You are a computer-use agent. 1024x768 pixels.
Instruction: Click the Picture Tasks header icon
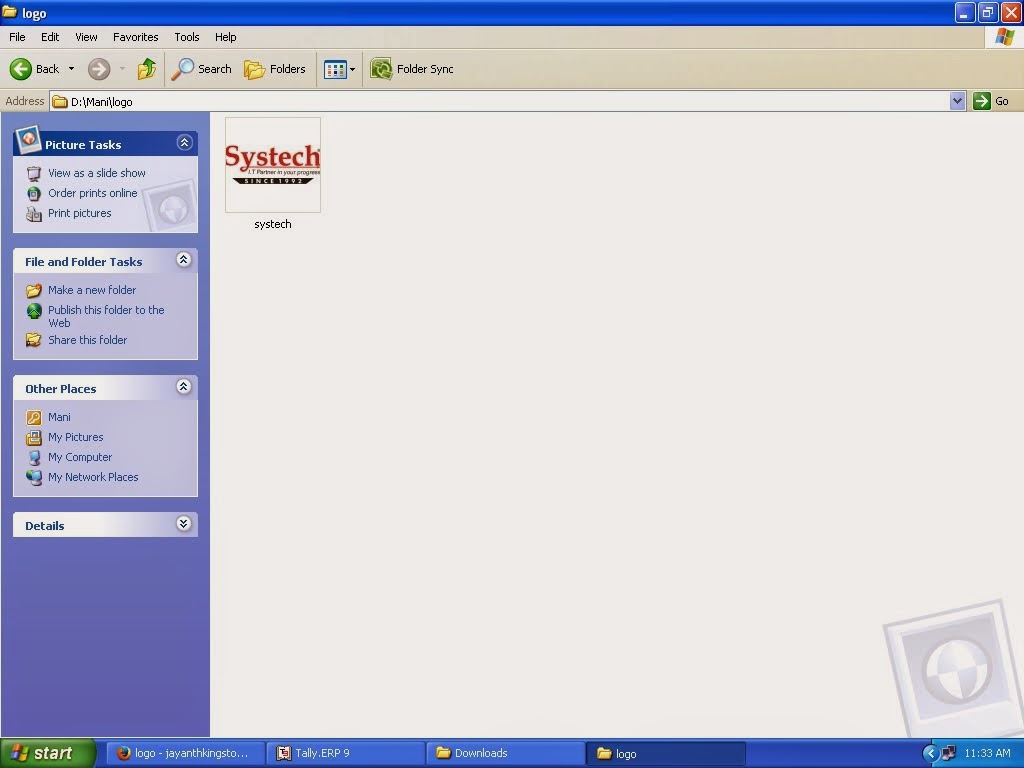28,139
